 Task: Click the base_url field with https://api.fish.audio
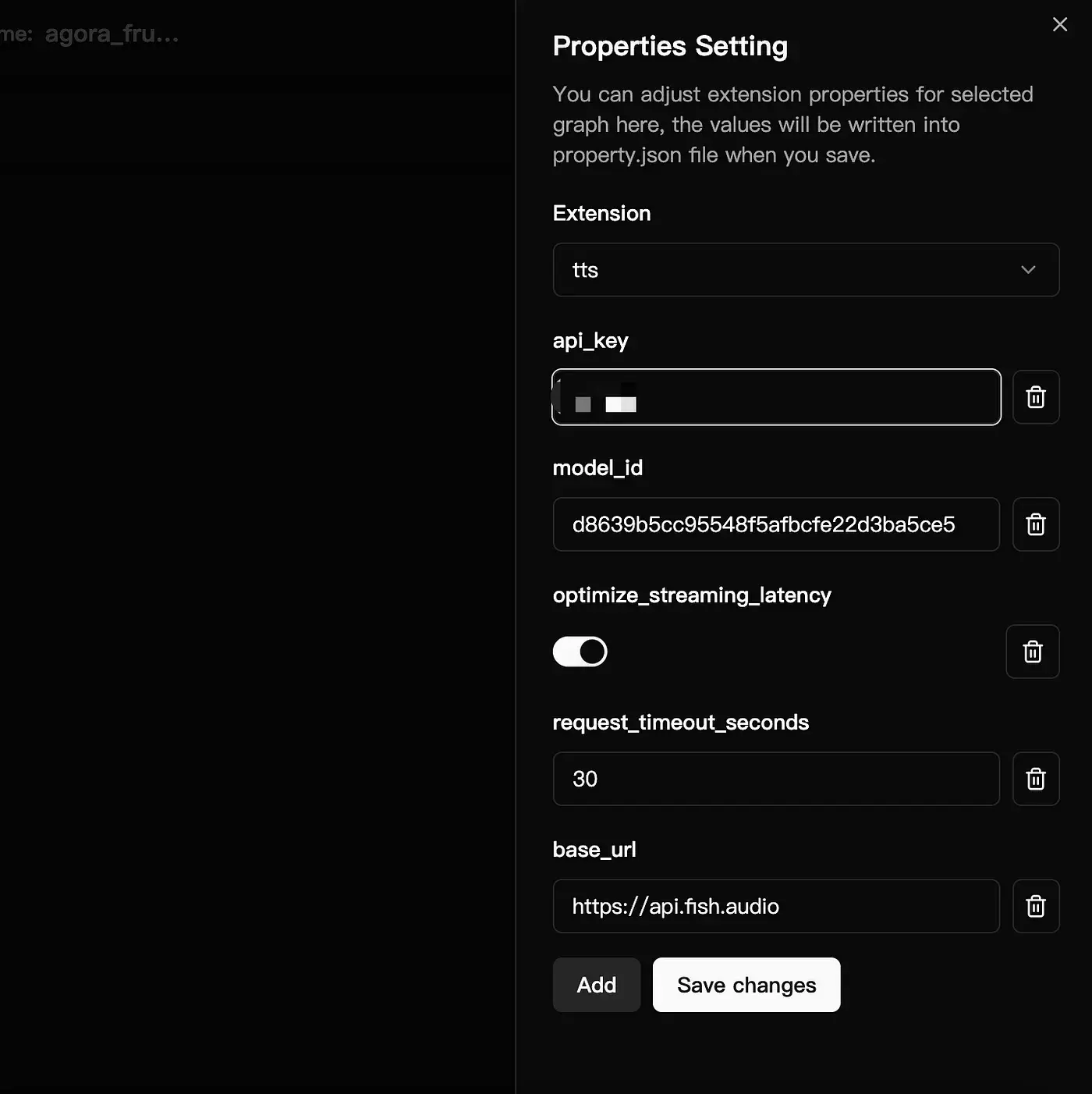coord(775,906)
